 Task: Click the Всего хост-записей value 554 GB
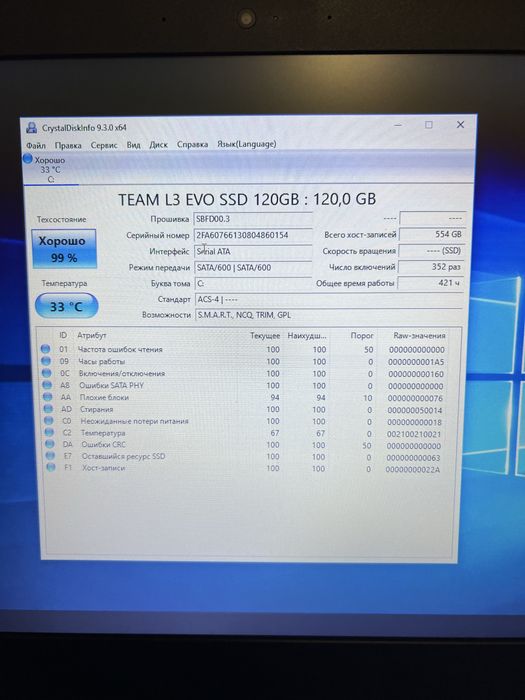pyautogui.click(x=432, y=234)
